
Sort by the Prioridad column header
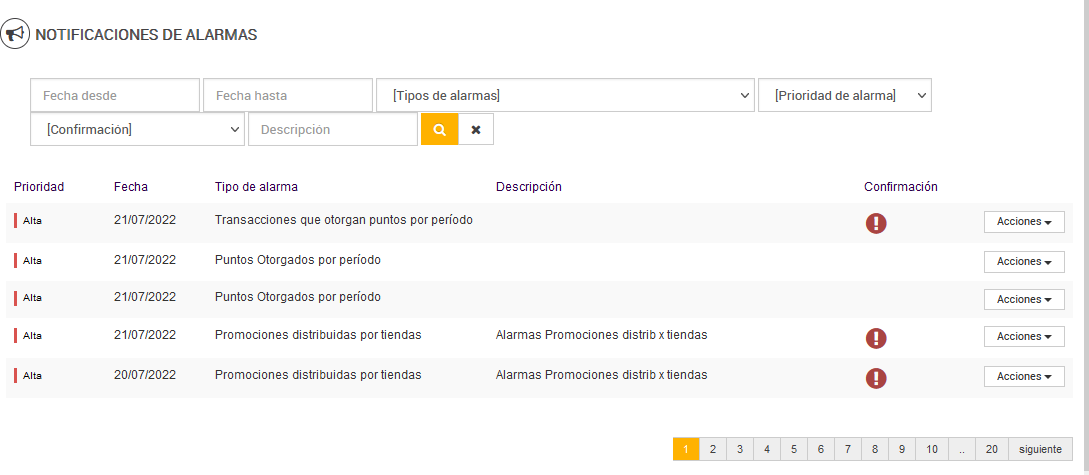[x=39, y=187]
